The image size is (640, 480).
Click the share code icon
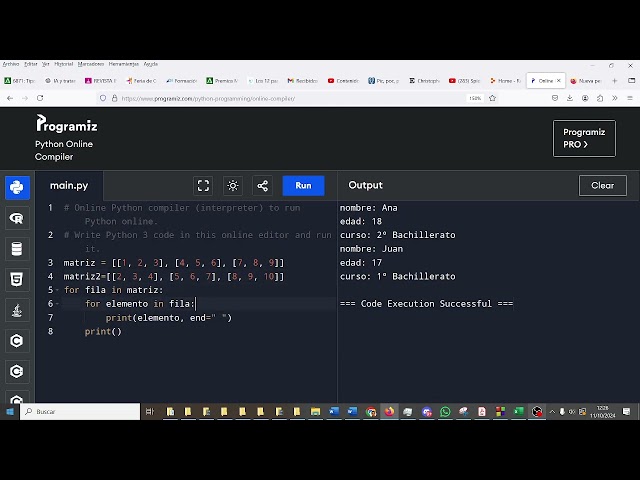pyautogui.click(x=262, y=186)
